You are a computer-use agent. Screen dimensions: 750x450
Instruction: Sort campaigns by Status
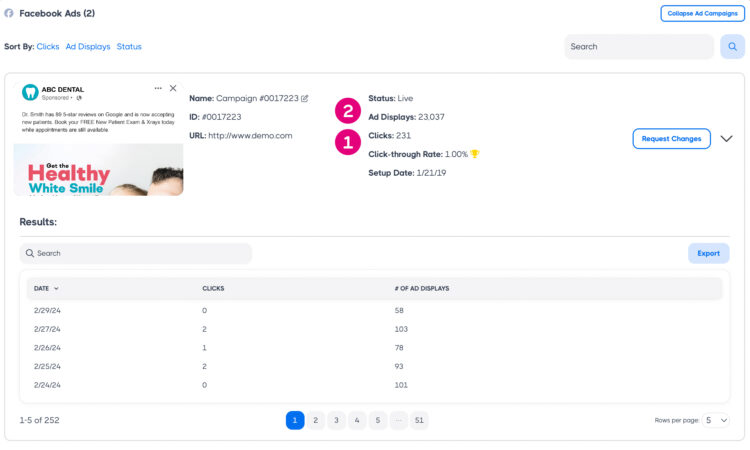(129, 47)
